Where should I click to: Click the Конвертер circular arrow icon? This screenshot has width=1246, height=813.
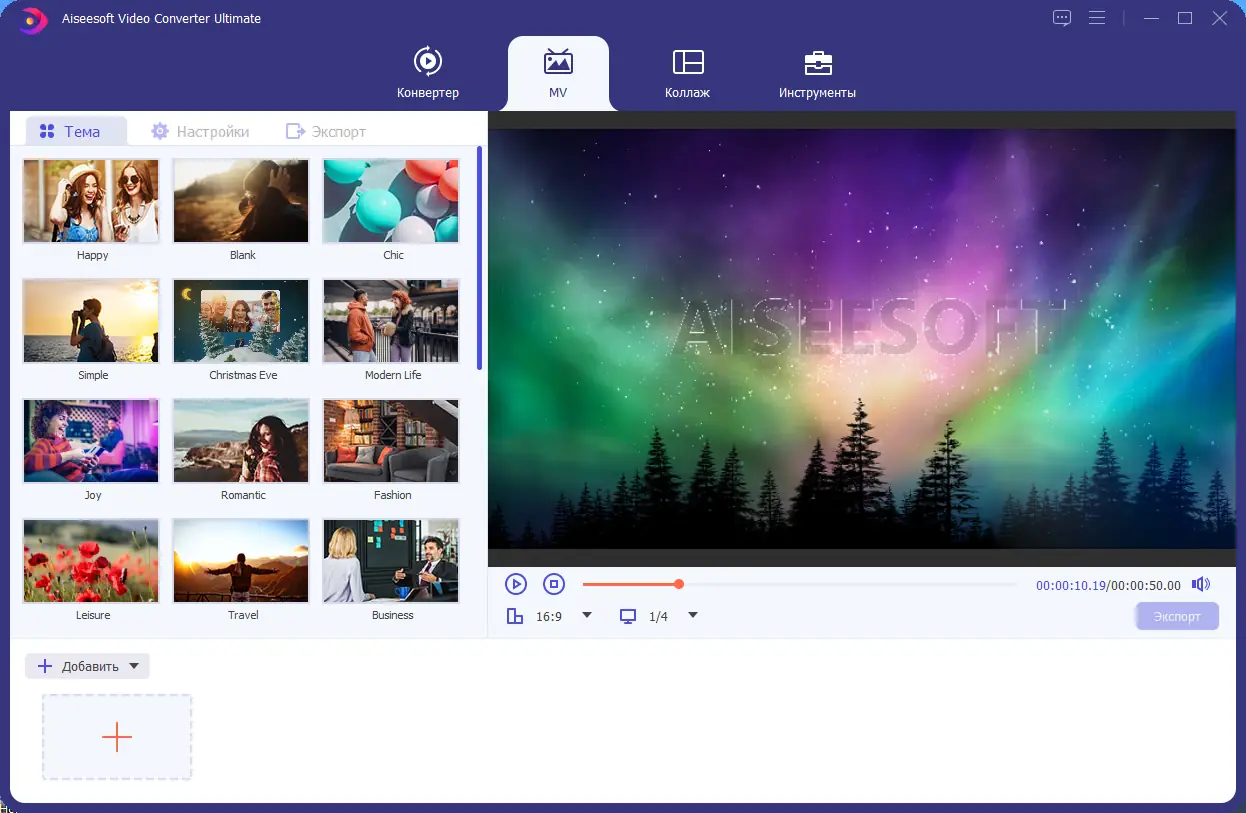tap(428, 62)
